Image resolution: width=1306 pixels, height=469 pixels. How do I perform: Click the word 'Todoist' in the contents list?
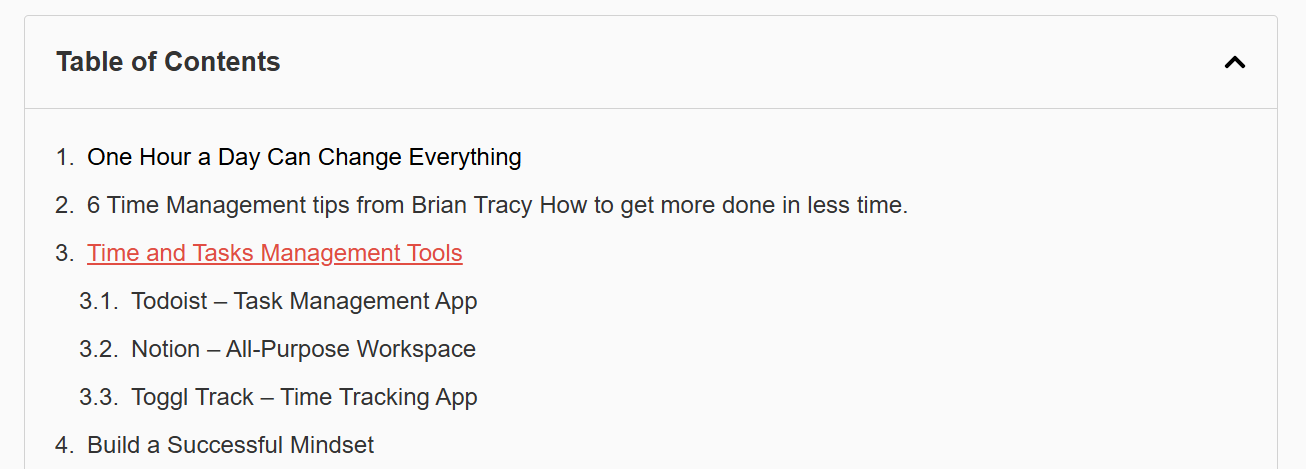[x=169, y=302]
